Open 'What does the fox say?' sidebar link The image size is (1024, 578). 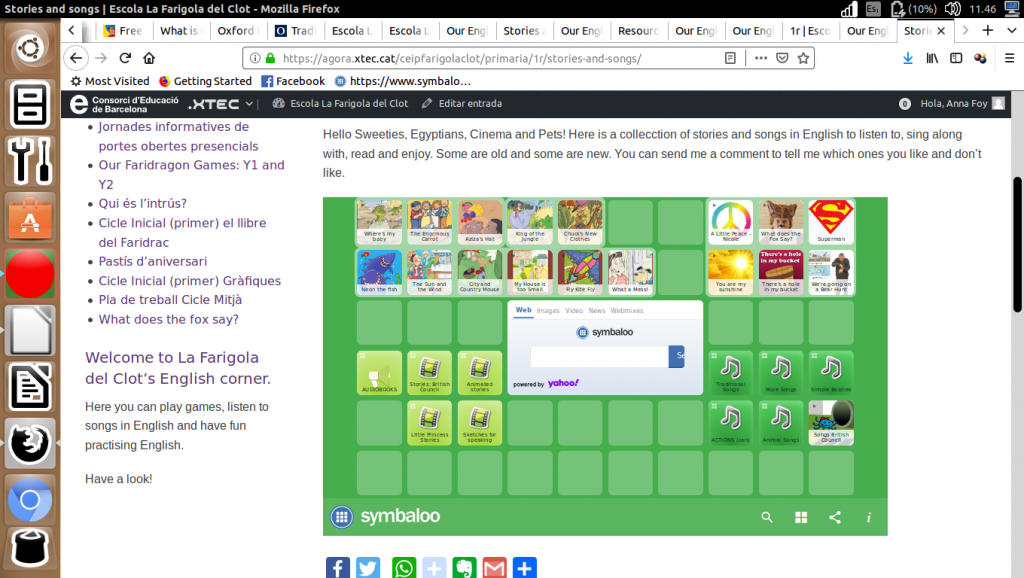(168, 319)
